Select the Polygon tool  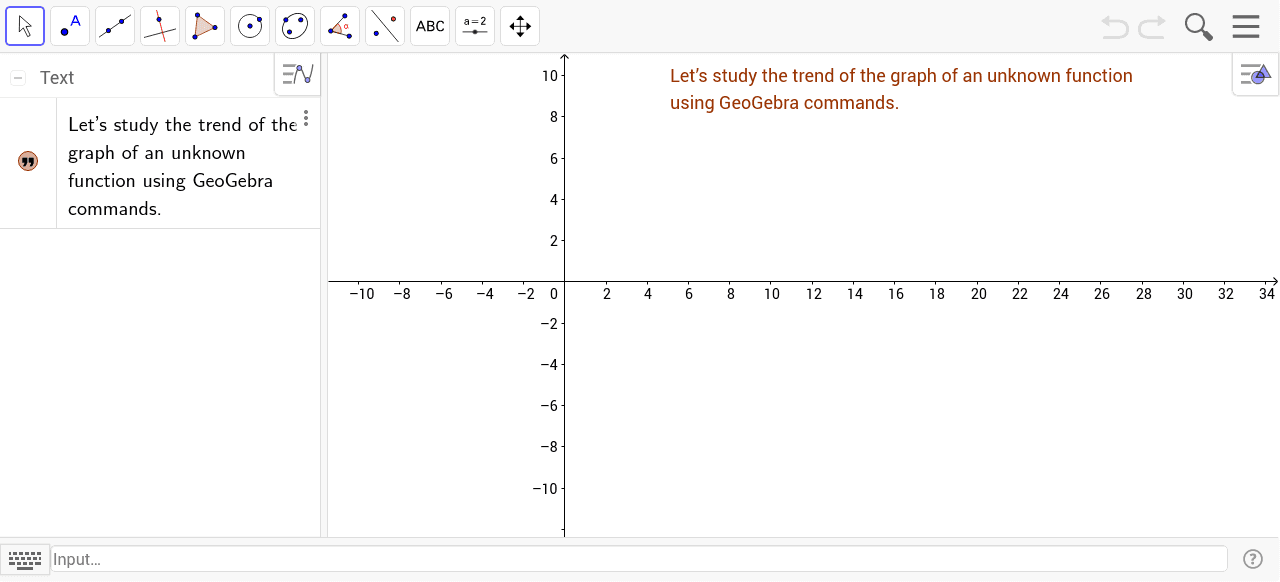(x=205, y=26)
